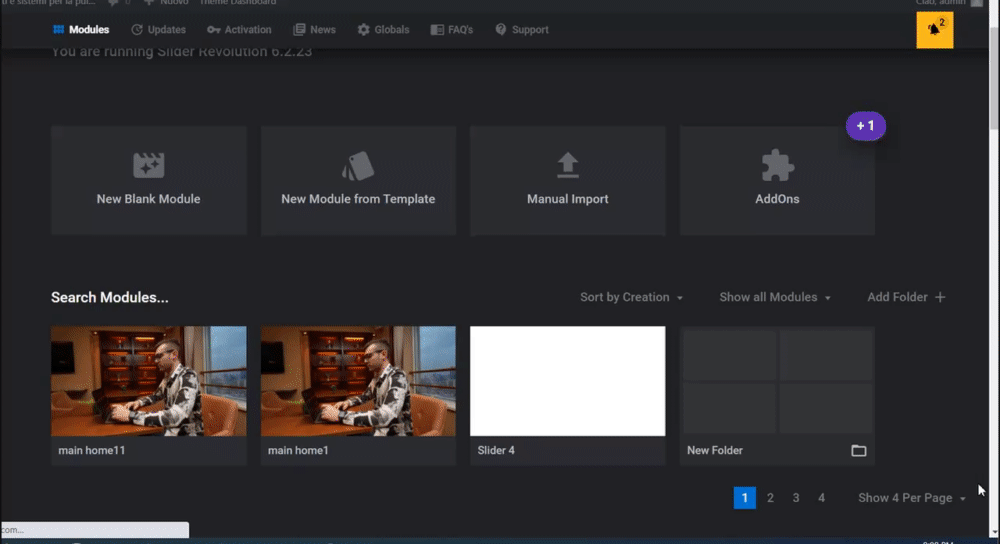Viewport: 1000px width, 544px height.
Task: Open the Updates tab
Action: point(158,29)
